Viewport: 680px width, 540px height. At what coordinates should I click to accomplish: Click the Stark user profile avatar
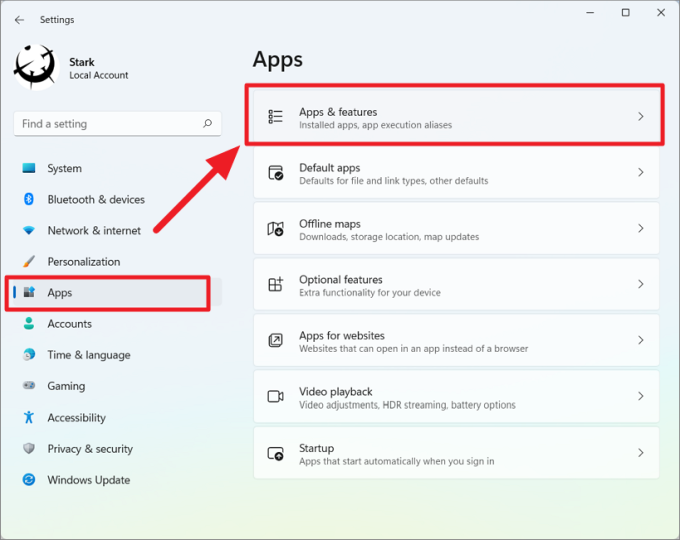37,68
